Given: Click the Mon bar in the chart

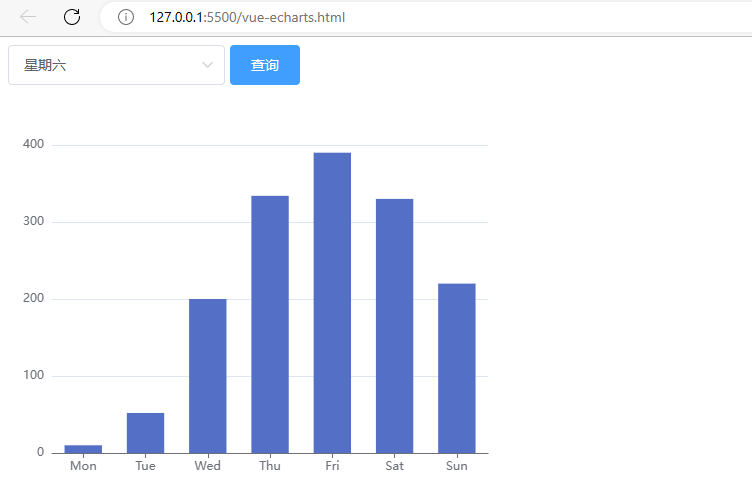Looking at the screenshot, I should click(x=83, y=449).
